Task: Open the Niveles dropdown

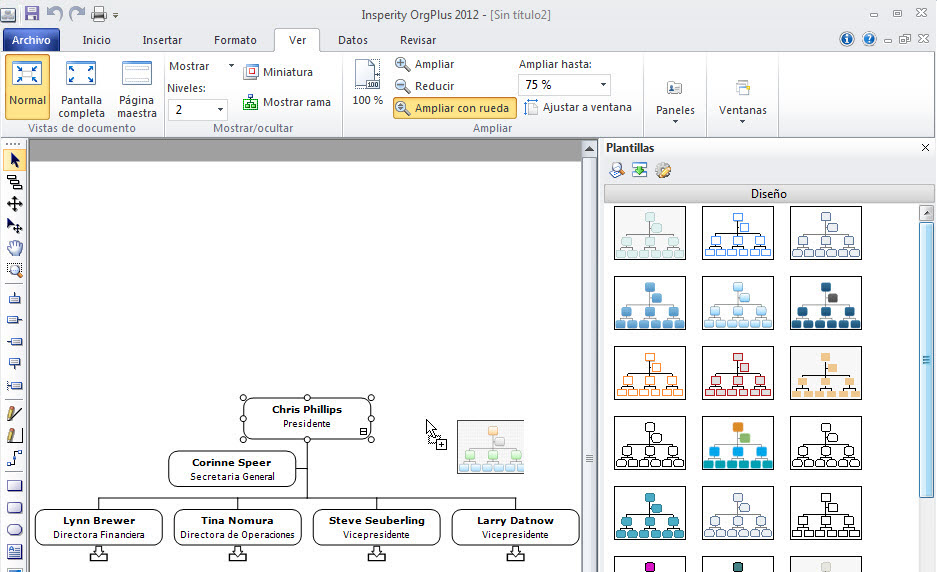Action: tap(220, 110)
